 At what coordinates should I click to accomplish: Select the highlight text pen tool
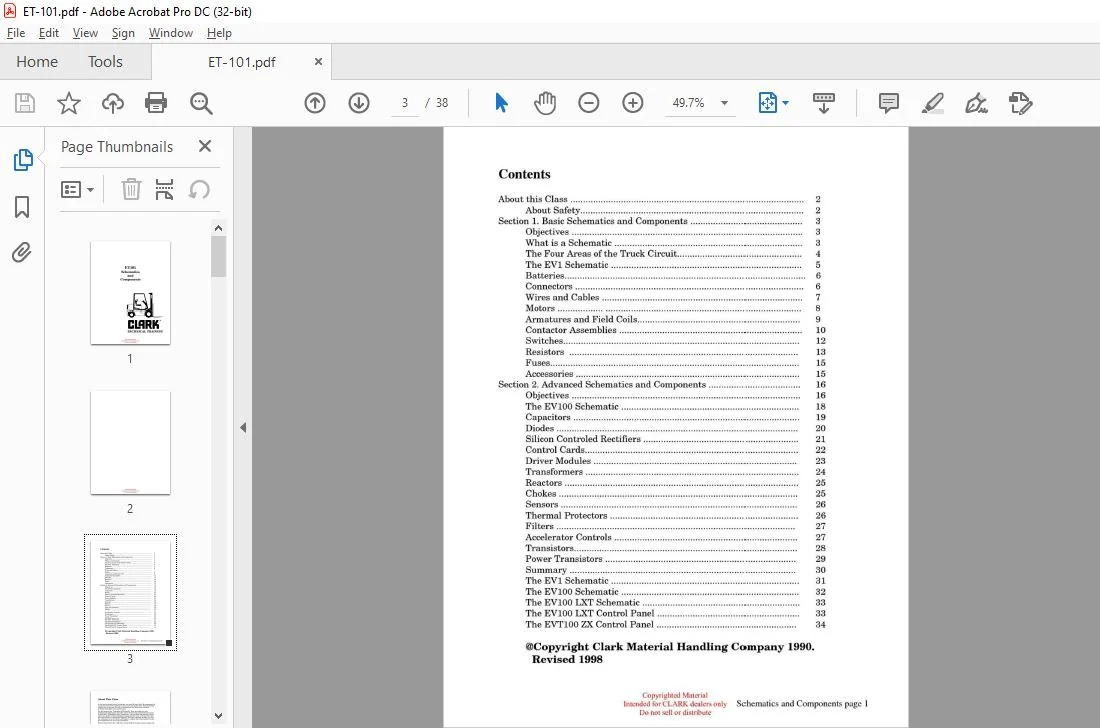pyautogui.click(x=932, y=103)
